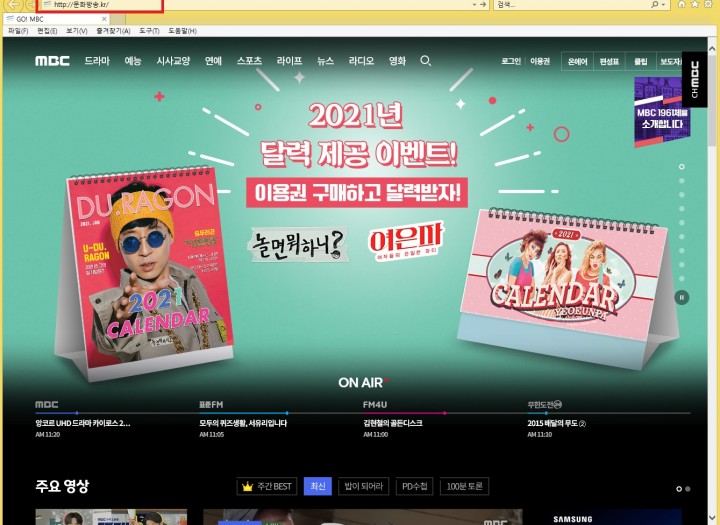Click the 로그인 link

(x=510, y=61)
